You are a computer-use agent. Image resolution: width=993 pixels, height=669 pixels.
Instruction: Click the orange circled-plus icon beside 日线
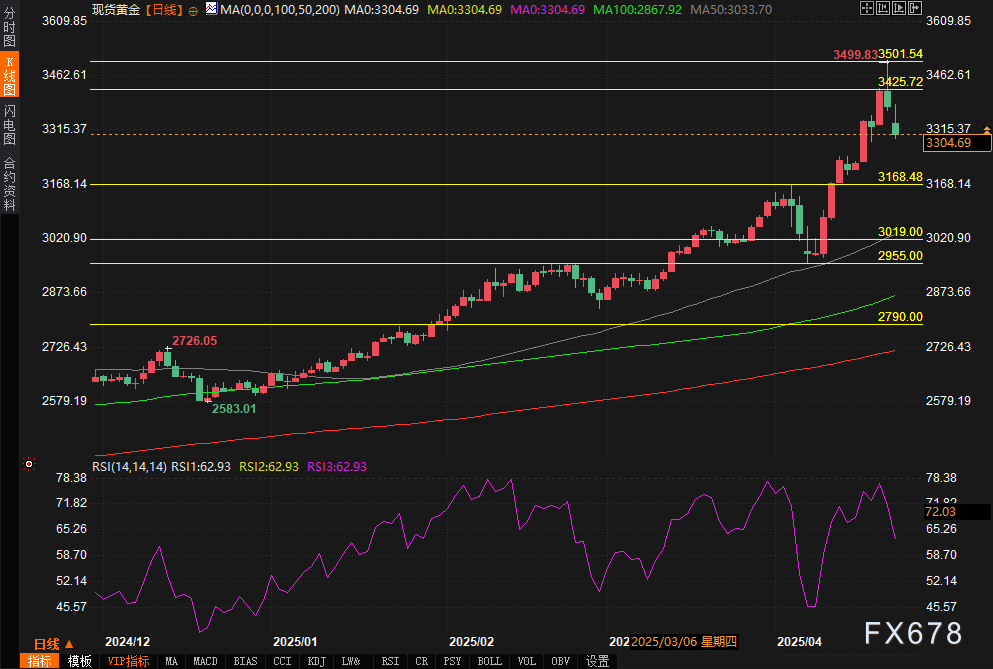193,10
